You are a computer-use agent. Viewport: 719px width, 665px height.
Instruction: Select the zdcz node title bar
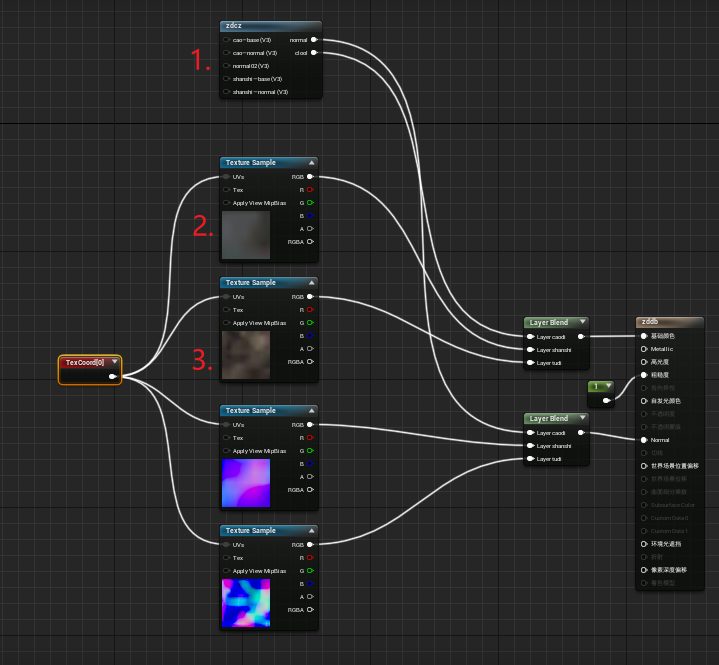pyautogui.click(x=271, y=26)
